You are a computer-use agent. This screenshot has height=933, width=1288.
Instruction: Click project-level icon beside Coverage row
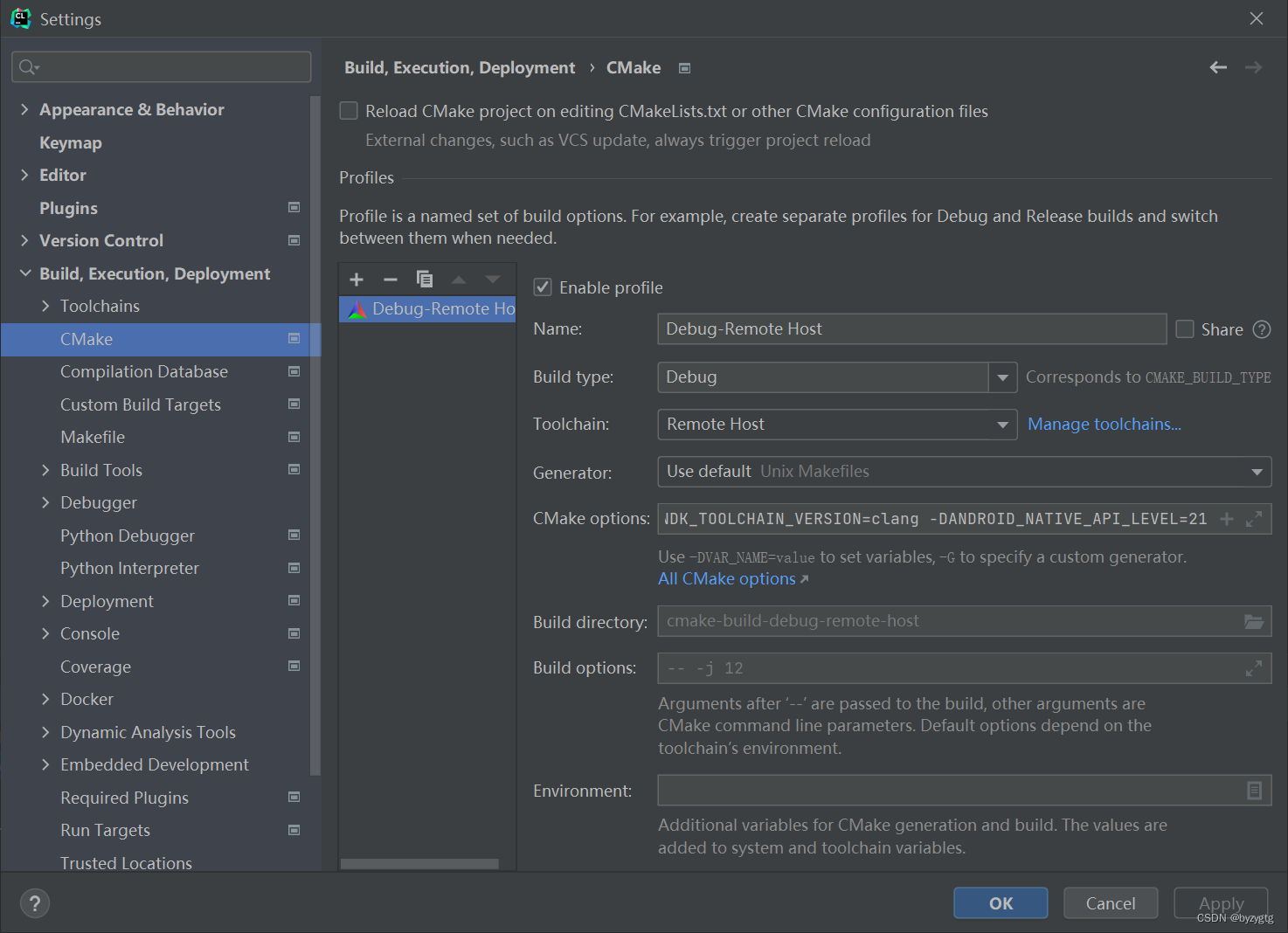[294, 667]
